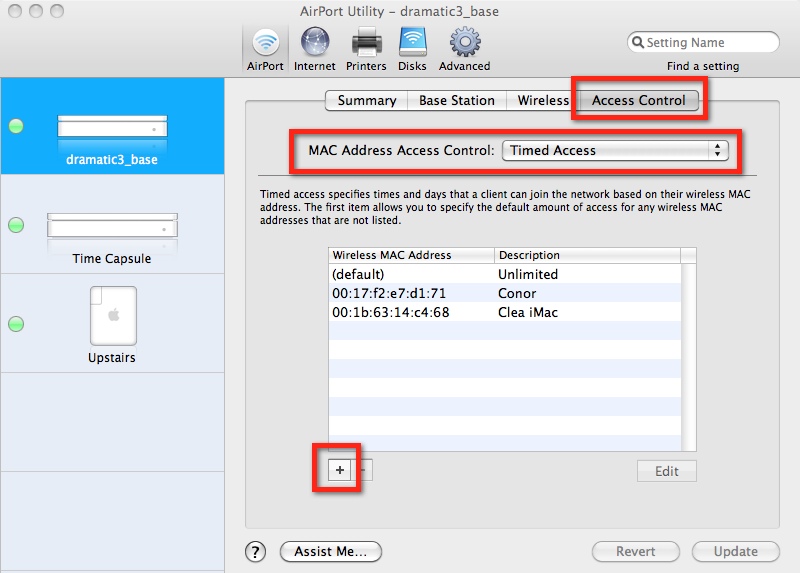Select the Upstairs AirPort Express device
The width and height of the screenshot is (800, 573).
(x=112, y=325)
